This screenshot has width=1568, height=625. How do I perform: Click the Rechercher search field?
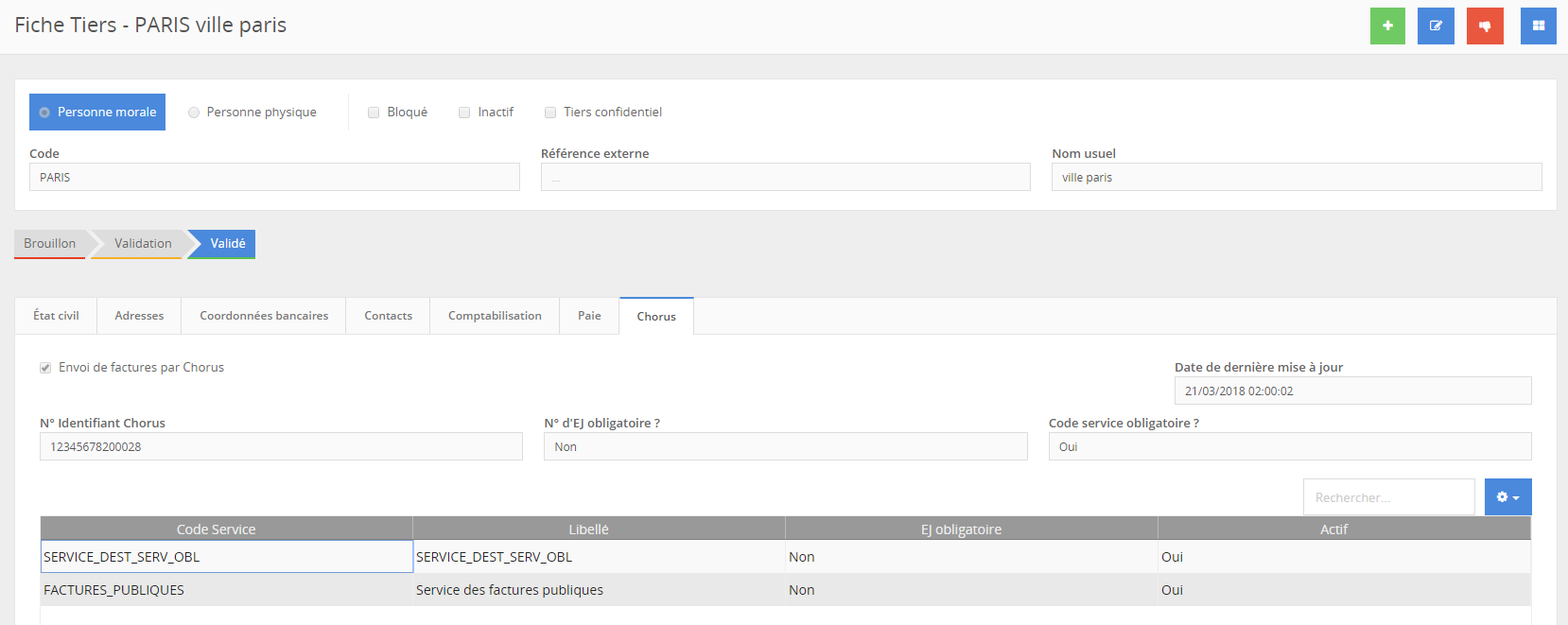pyautogui.click(x=1387, y=497)
